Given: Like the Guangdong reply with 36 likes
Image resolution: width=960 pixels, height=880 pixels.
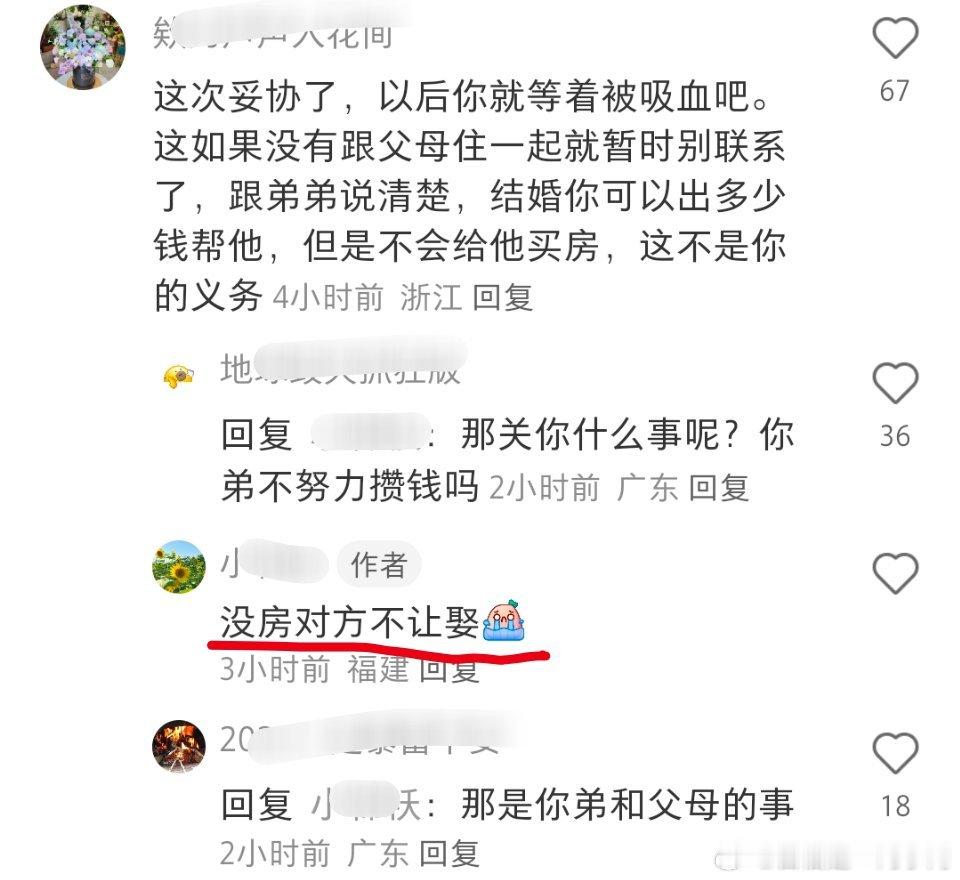Looking at the screenshot, I should (894, 383).
